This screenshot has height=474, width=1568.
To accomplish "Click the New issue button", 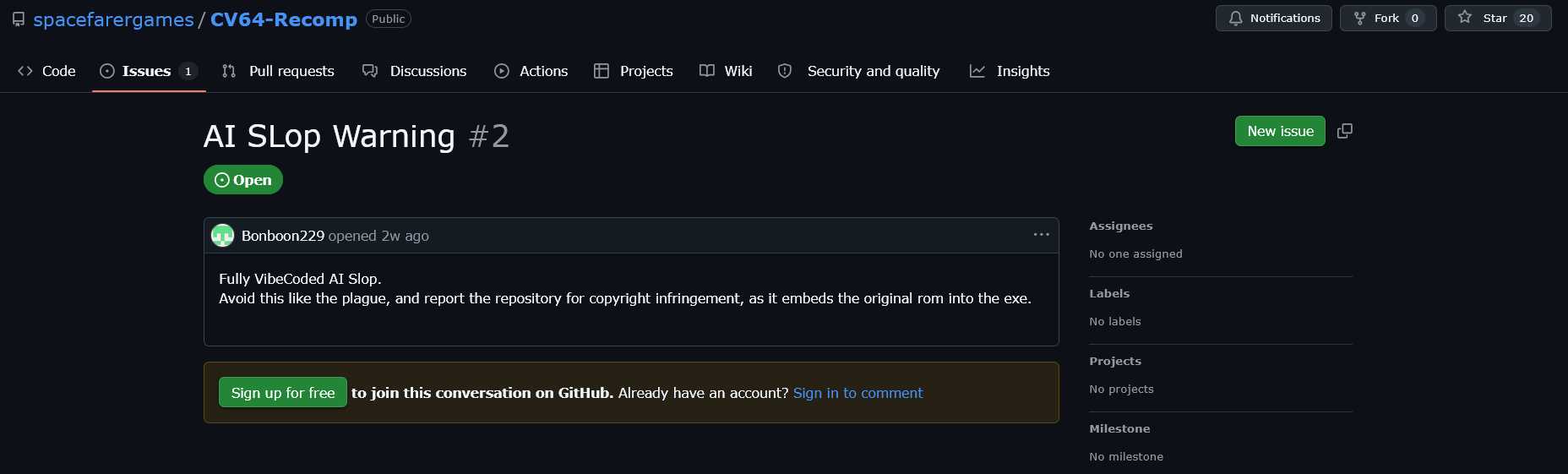I will tap(1280, 131).
